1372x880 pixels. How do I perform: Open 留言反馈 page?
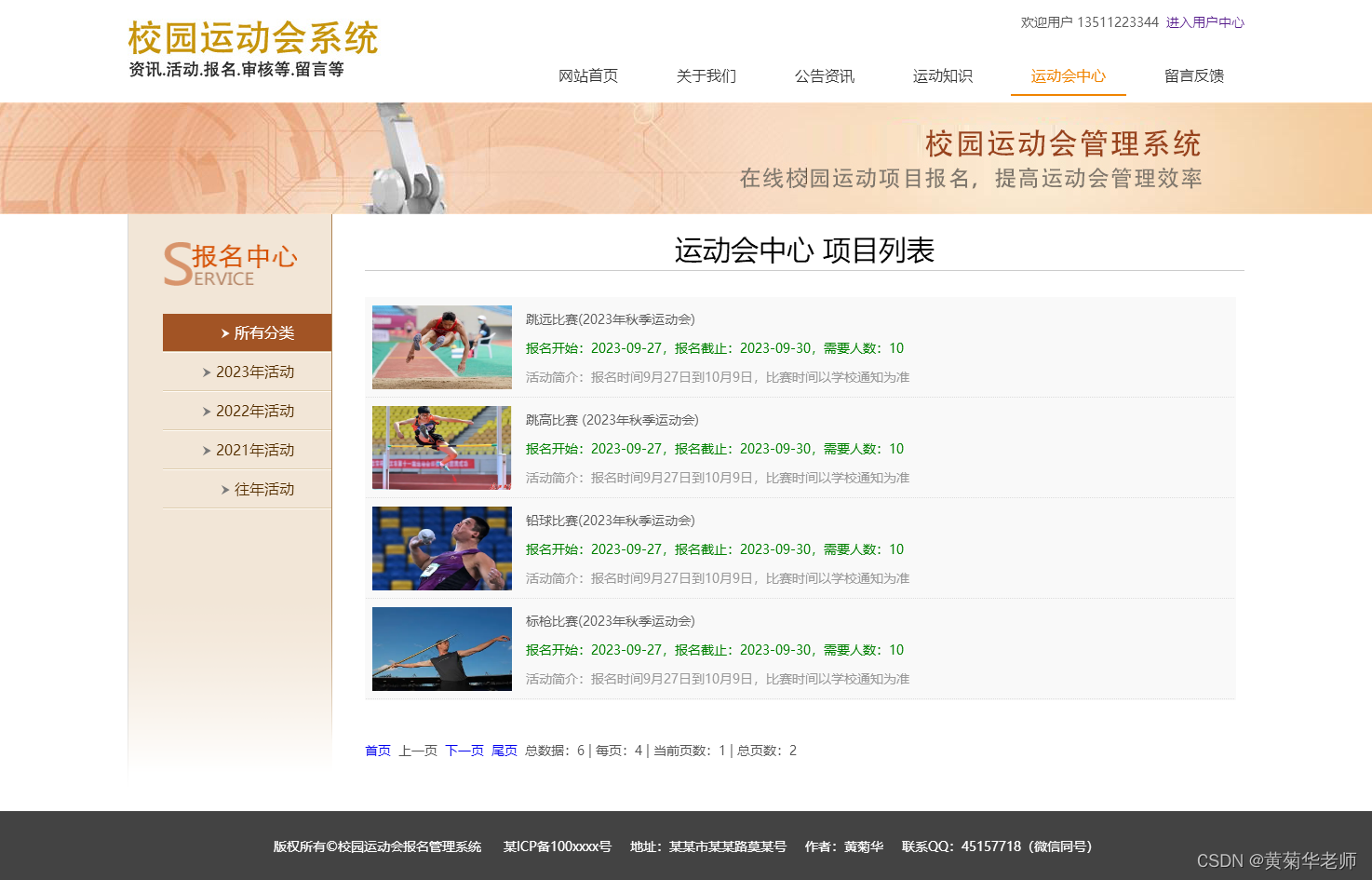coord(1194,76)
